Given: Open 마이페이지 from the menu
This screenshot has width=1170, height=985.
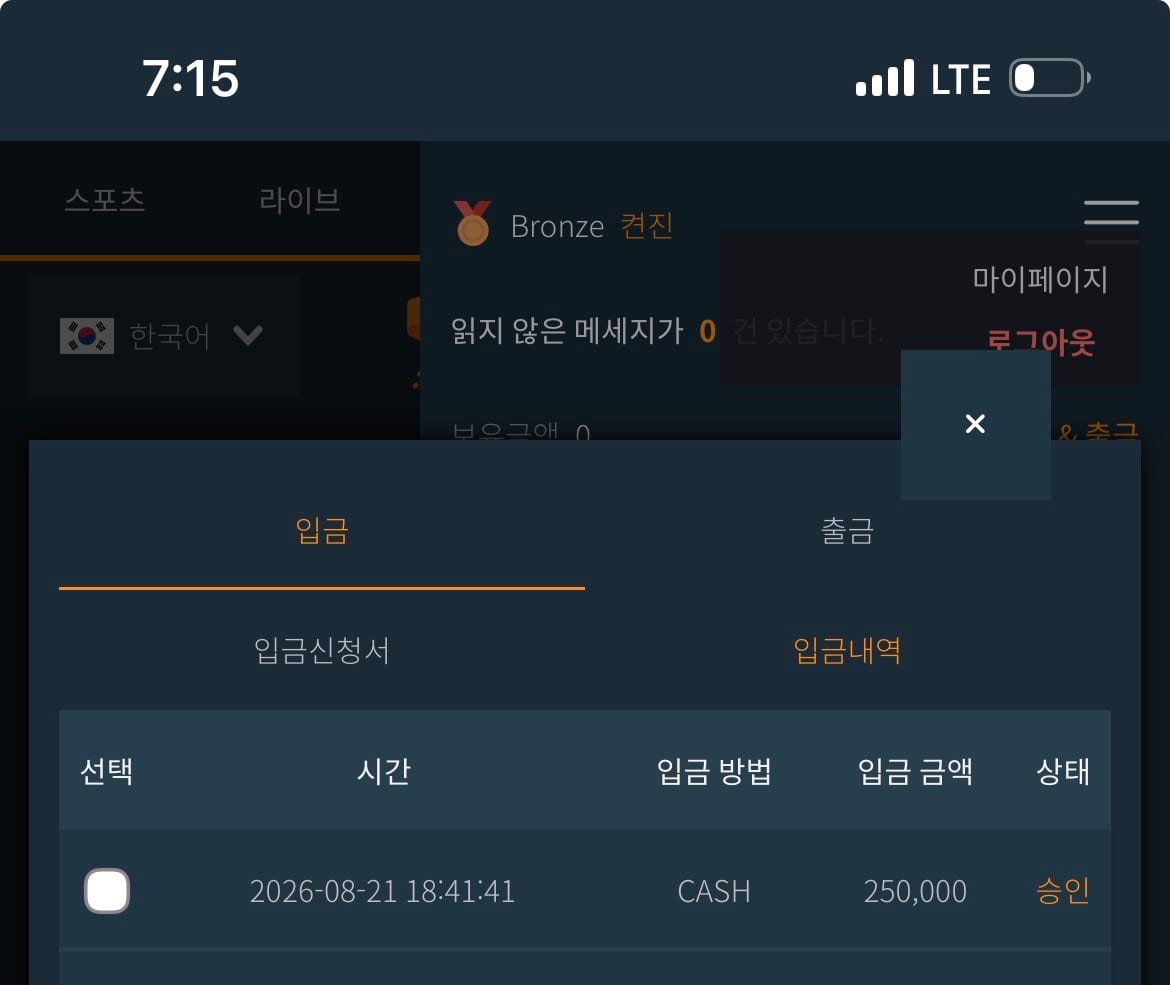Looking at the screenshot, I should 1039,279.
